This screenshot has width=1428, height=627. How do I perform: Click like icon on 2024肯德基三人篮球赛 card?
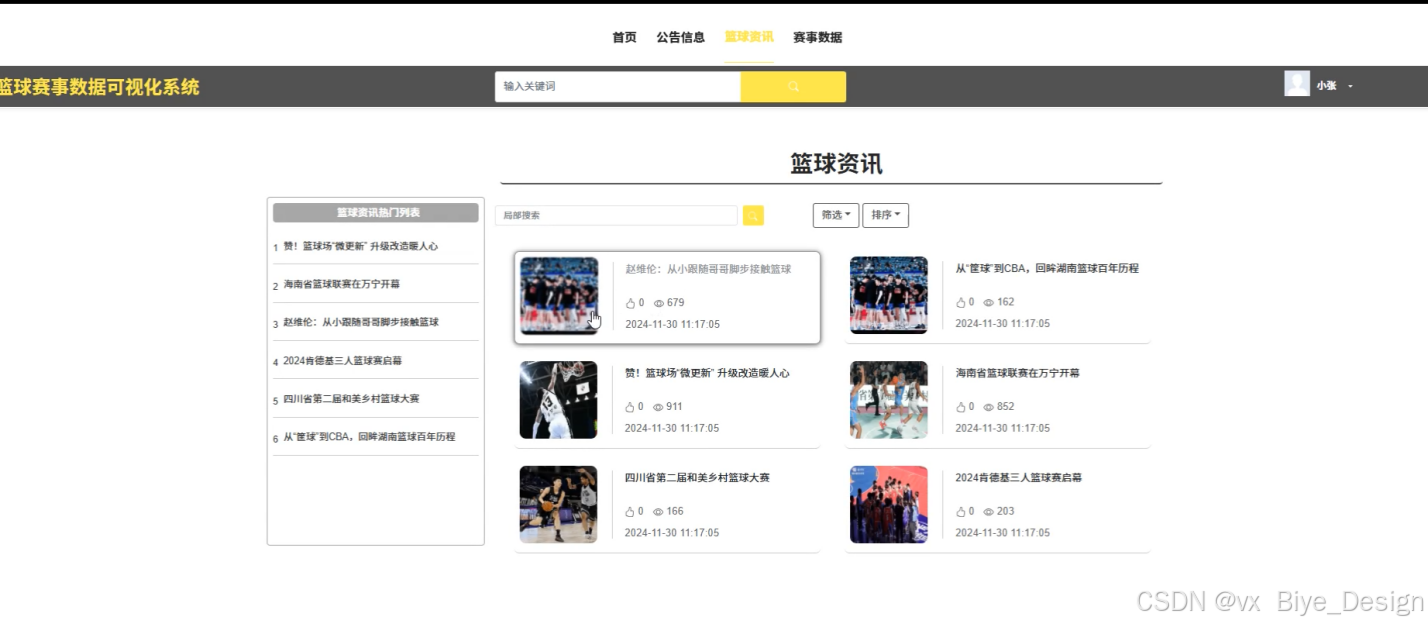(x=961, y=511)
